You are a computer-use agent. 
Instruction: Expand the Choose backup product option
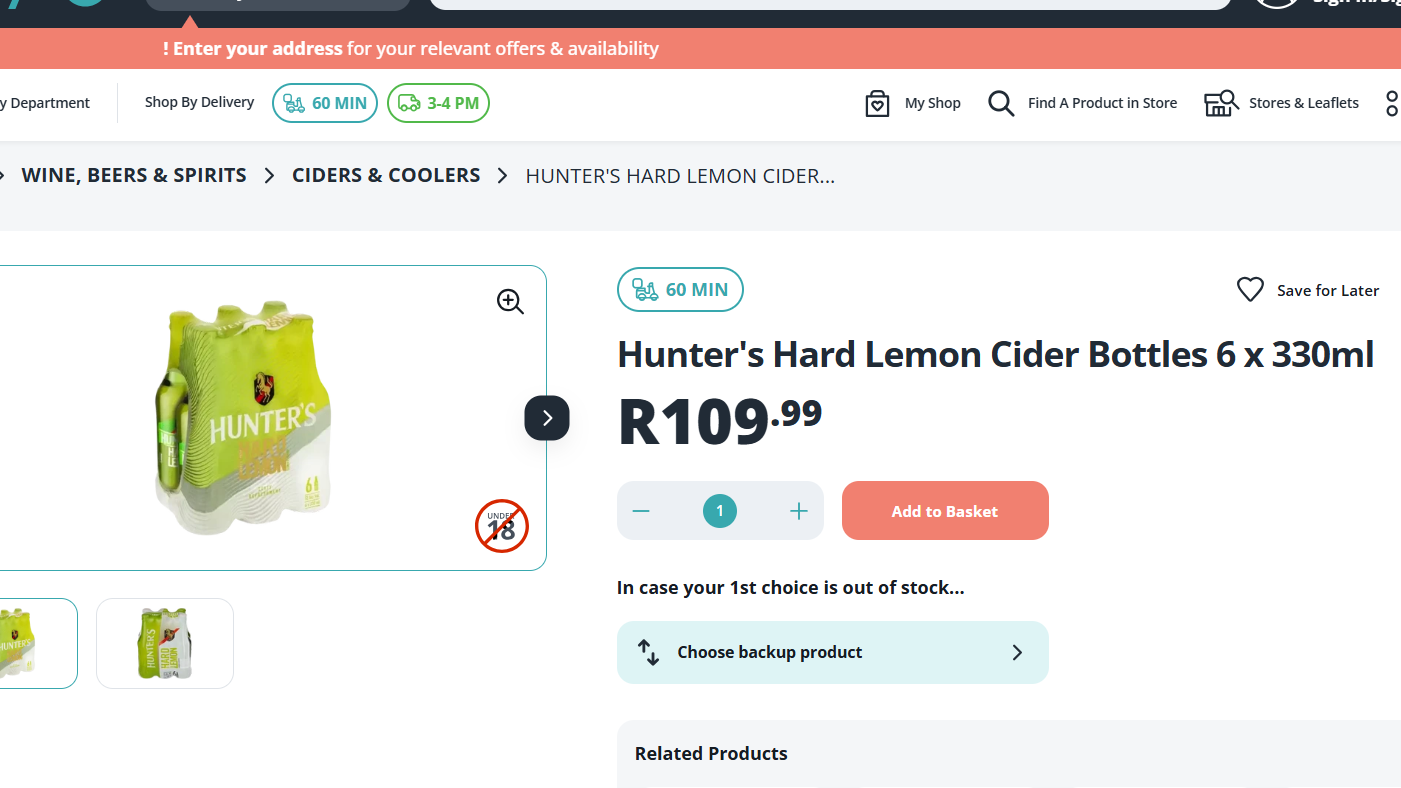coord(832,652)
